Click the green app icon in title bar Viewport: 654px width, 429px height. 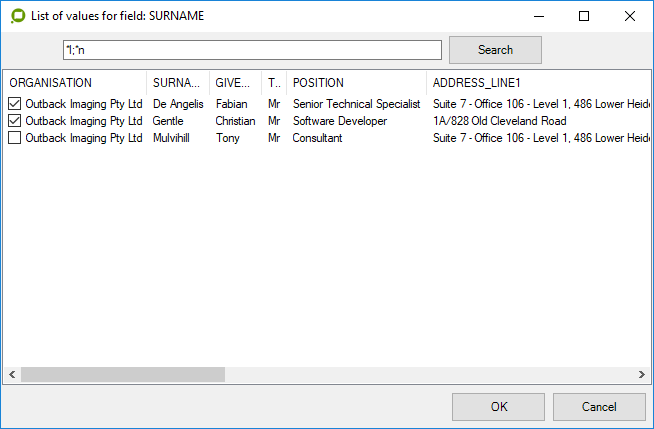click(16, 16)
